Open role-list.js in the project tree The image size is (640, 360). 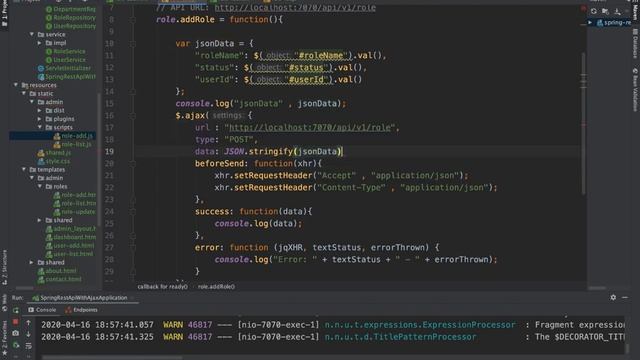tap(73, 144)
